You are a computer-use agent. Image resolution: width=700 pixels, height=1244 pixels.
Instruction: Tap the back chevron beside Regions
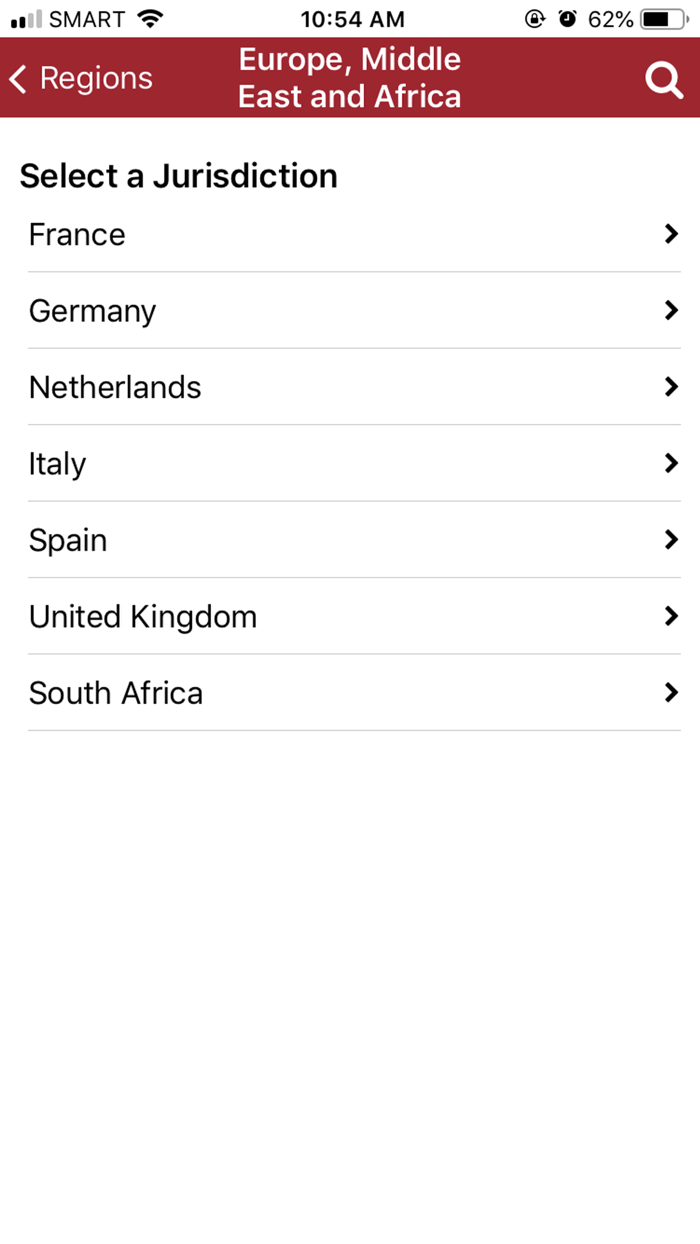pos(17,78)
